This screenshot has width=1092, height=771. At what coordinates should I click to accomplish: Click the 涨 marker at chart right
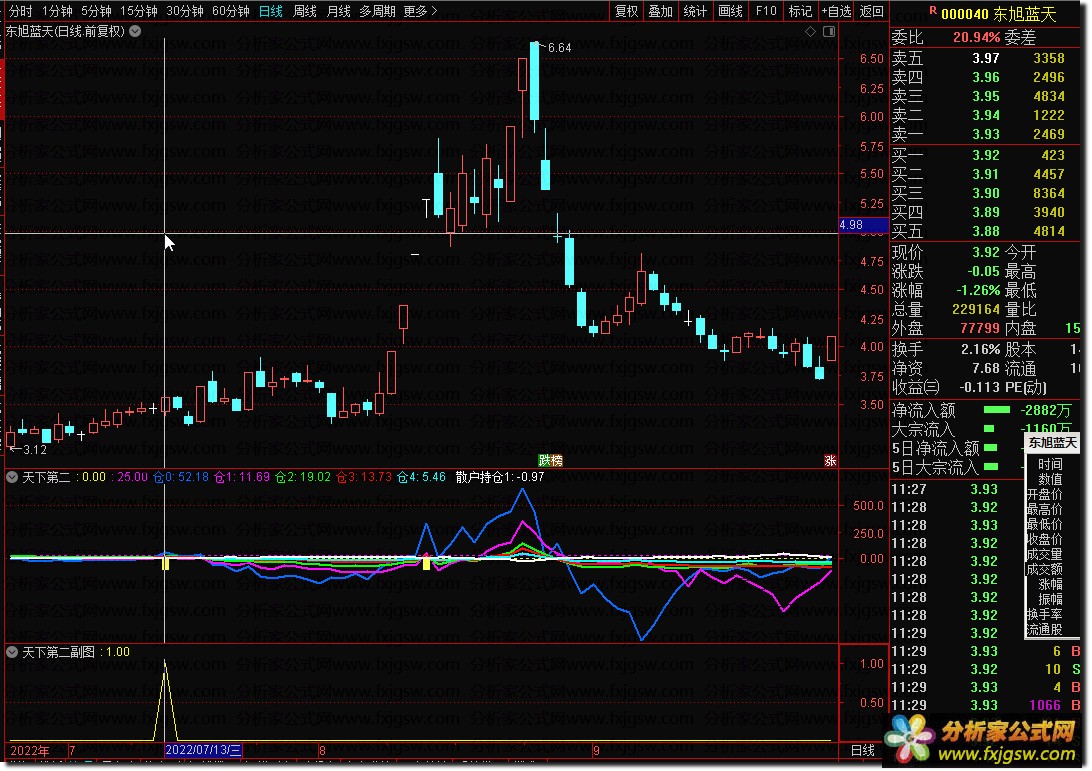pos(830,460)
